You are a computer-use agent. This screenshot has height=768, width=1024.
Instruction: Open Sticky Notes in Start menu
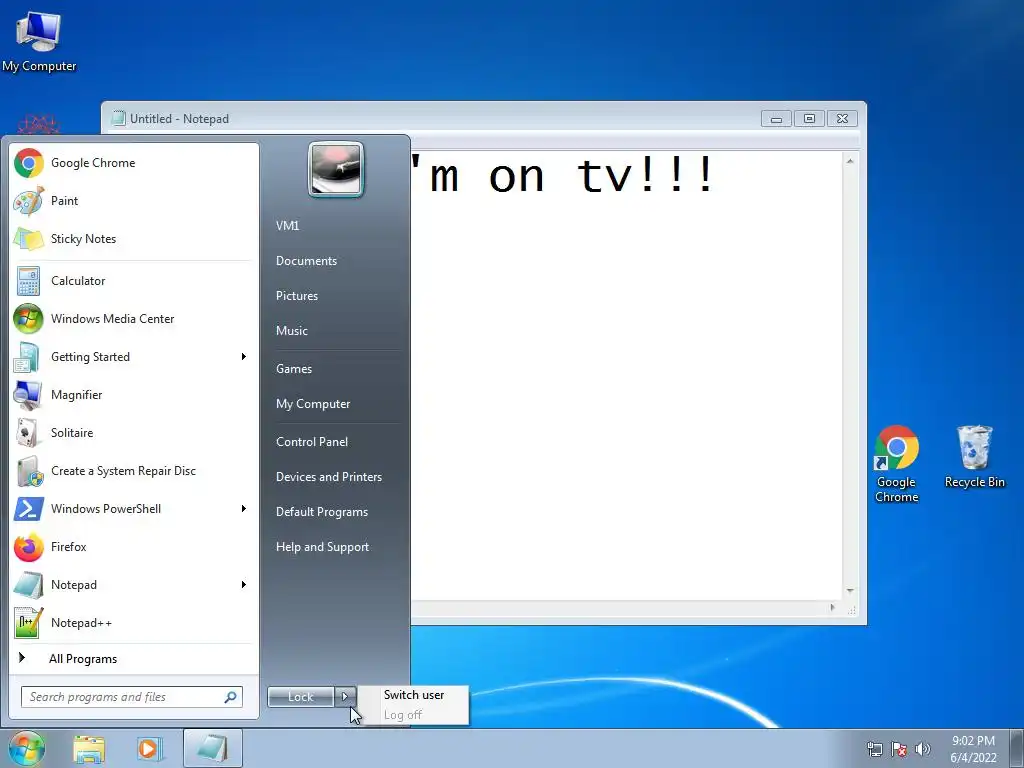[x=133, y=238]
